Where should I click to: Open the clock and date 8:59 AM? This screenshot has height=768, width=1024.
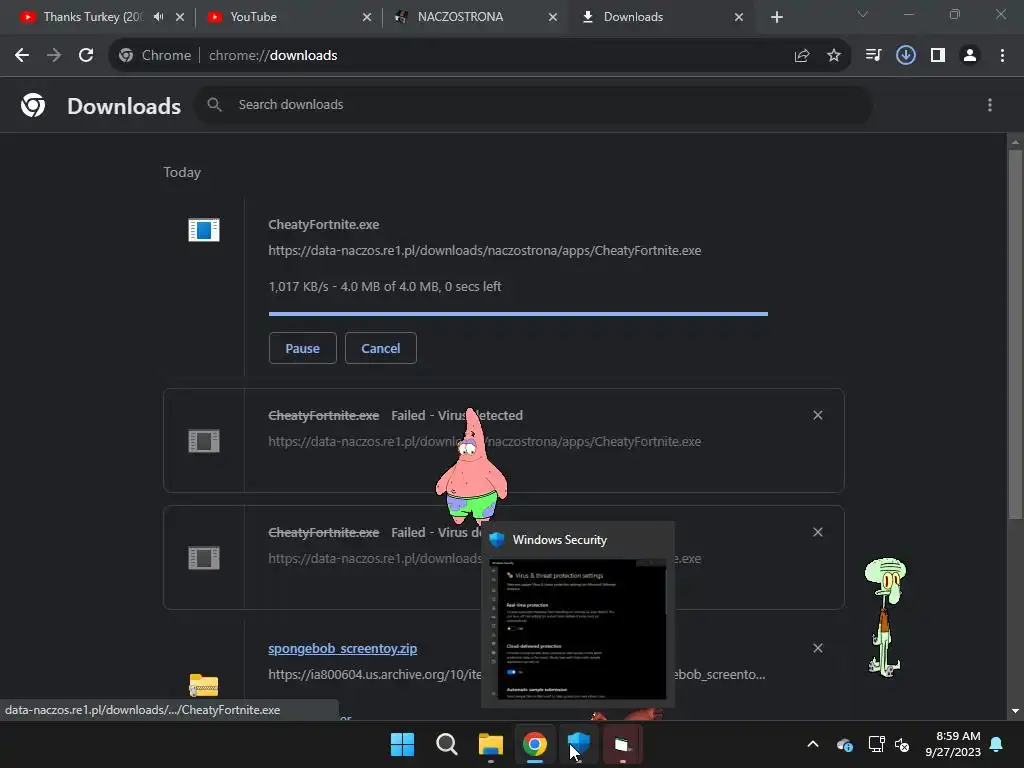pos(953,744)
